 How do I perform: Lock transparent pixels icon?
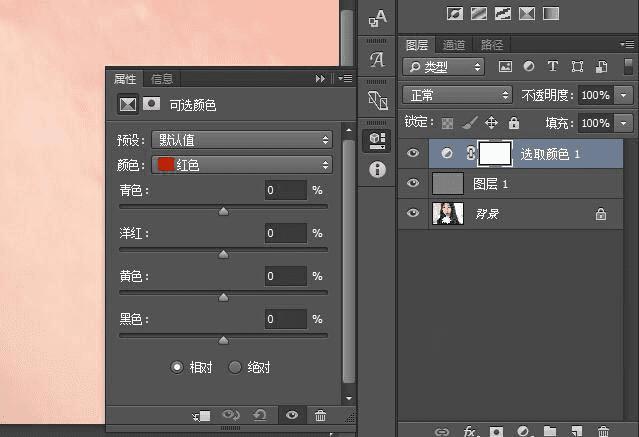447,123
